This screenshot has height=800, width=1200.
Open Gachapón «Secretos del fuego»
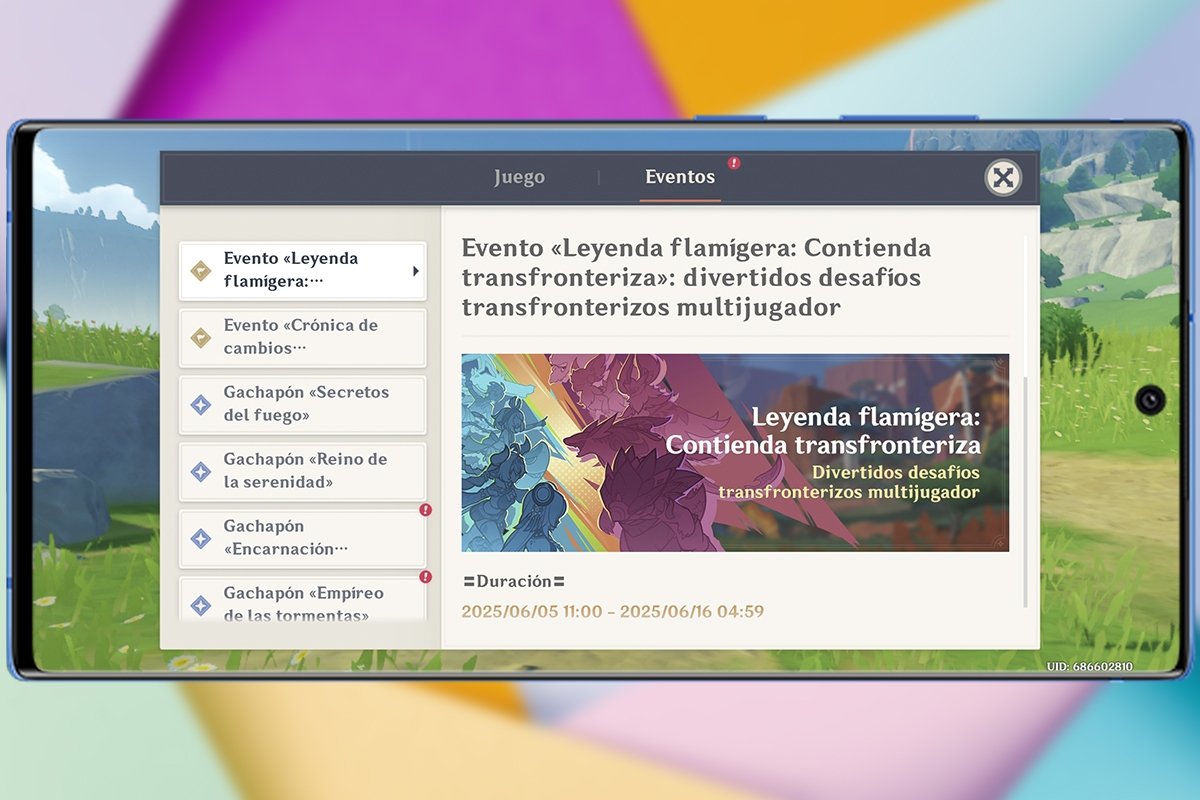(303, 404)
